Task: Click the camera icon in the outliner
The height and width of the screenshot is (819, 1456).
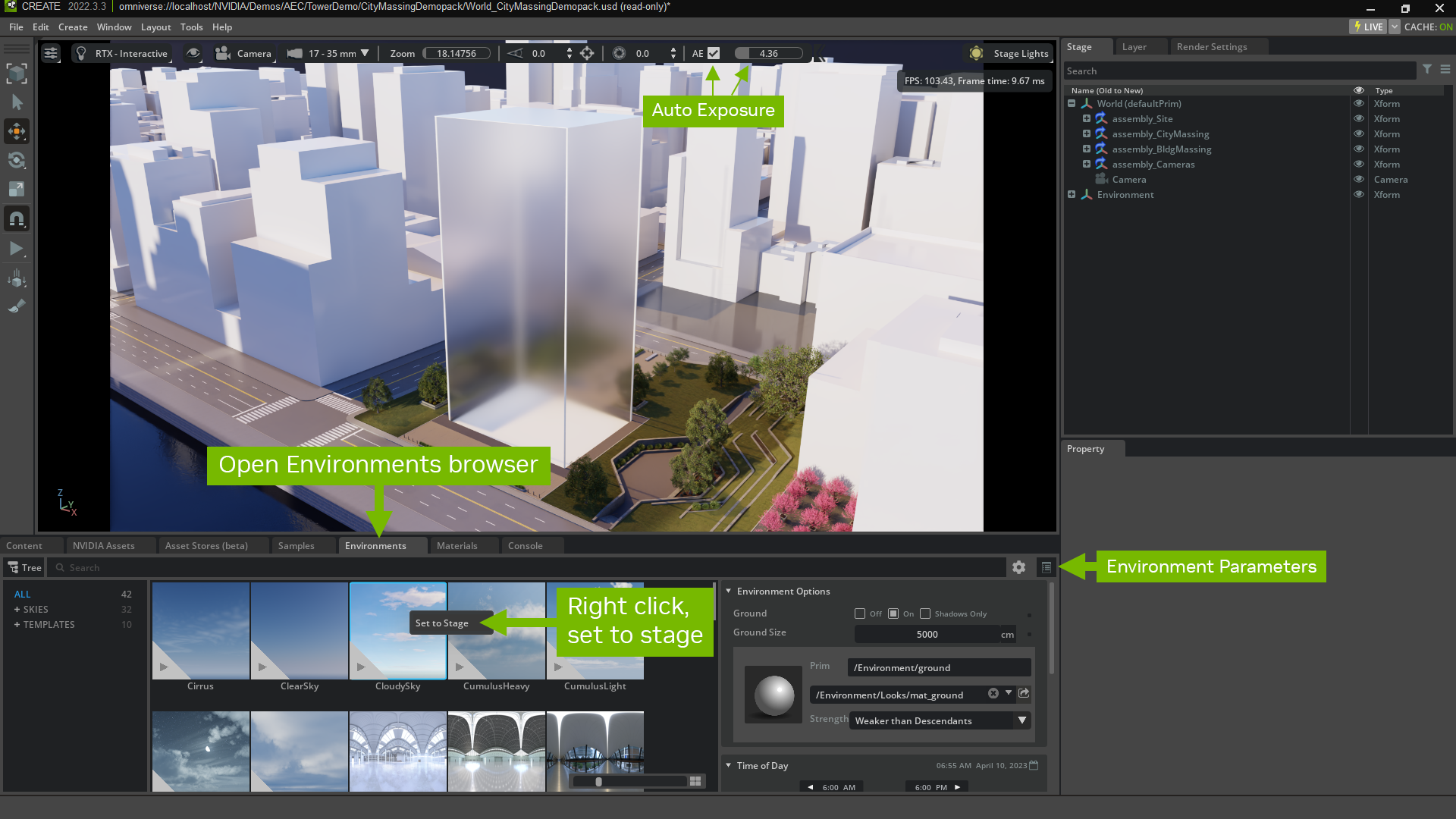Action: pyautogui.click(x=1102, y=179)
